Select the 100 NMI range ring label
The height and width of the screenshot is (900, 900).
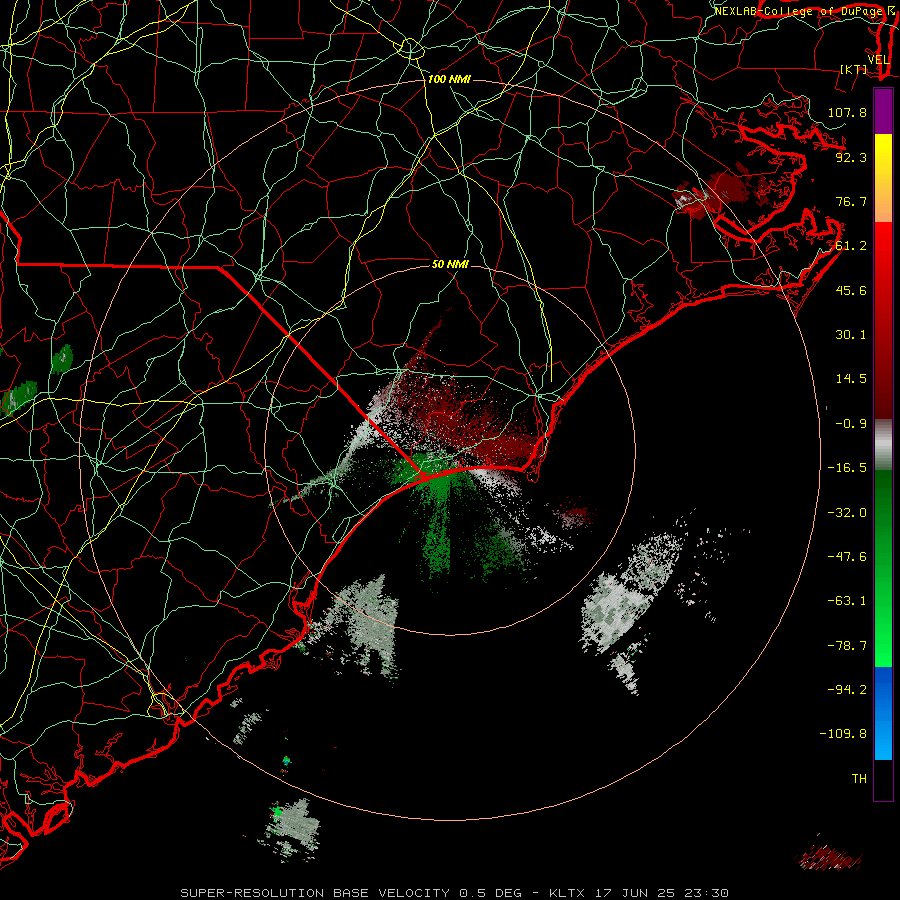click(x=449, y=79)
